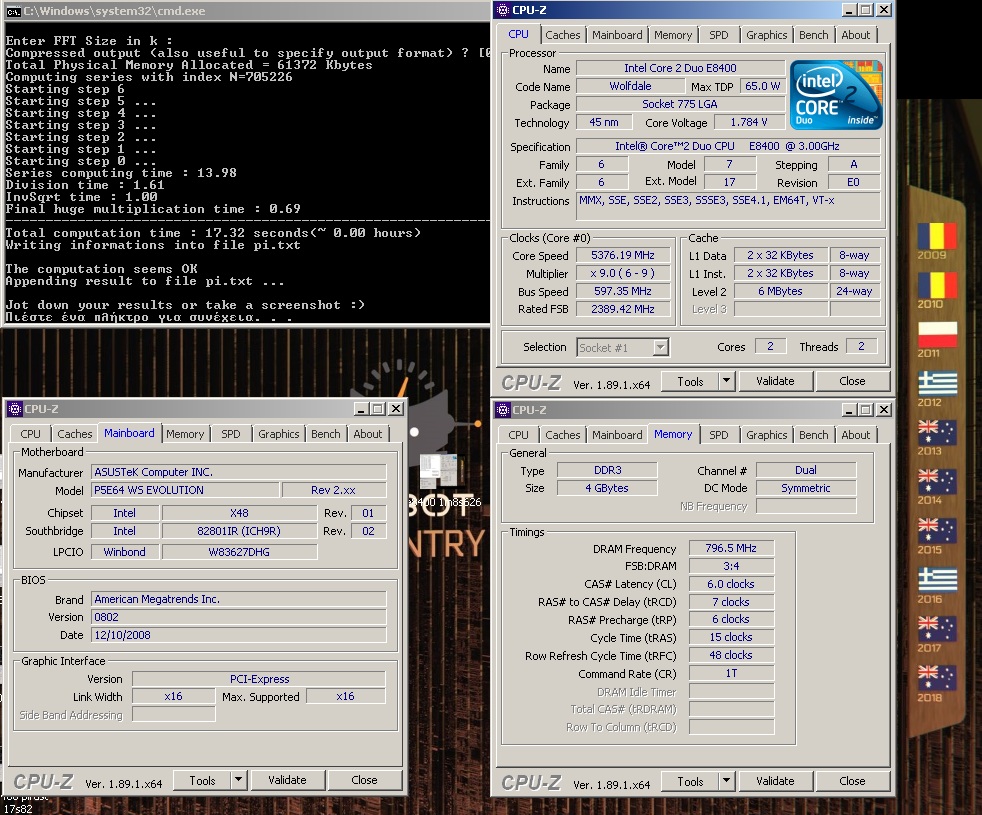The image size is (982, 815).
Task: Select Graphics tab in Mainboard window
Action: (278, 434)
